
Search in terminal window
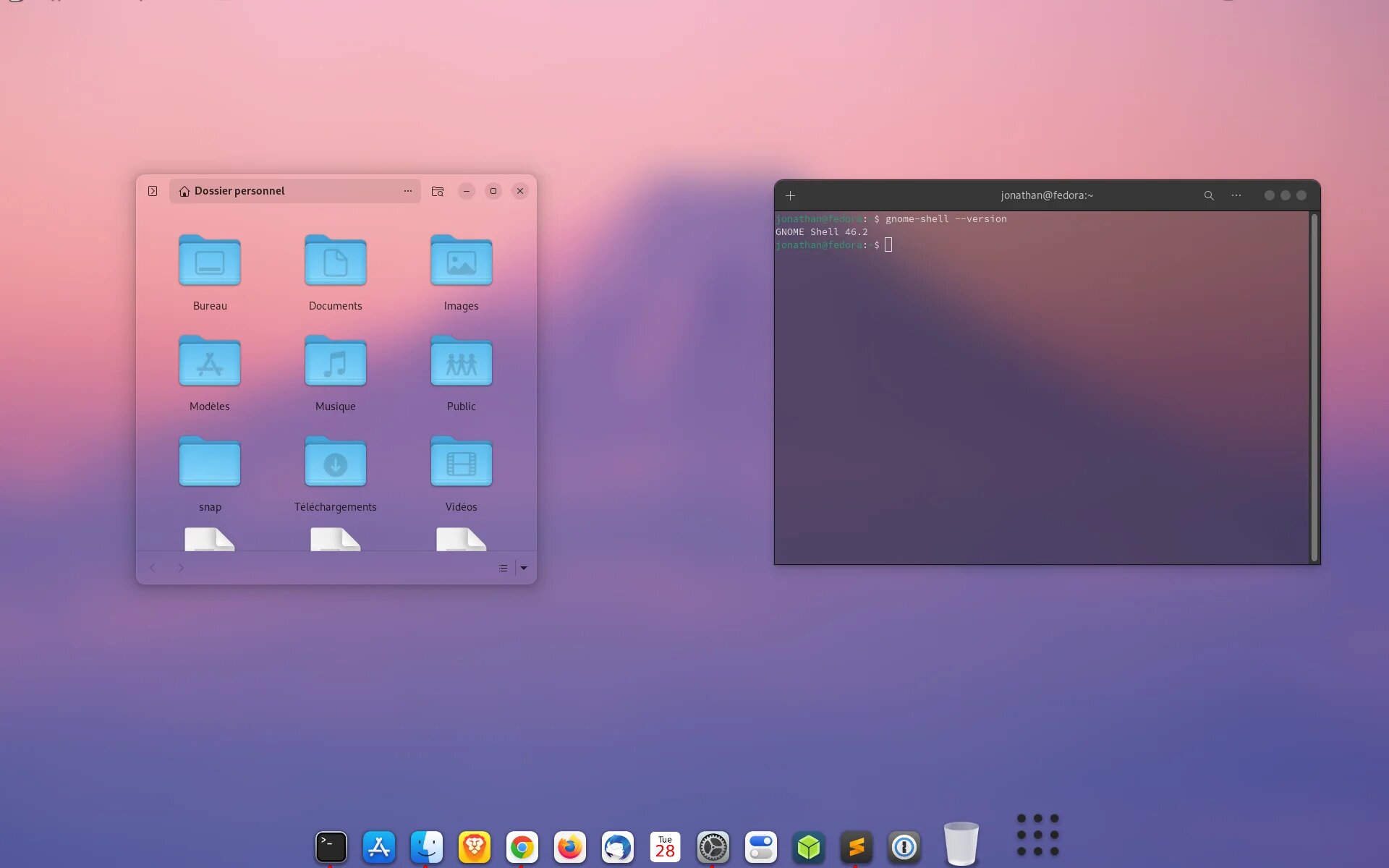click(1208, 196)
